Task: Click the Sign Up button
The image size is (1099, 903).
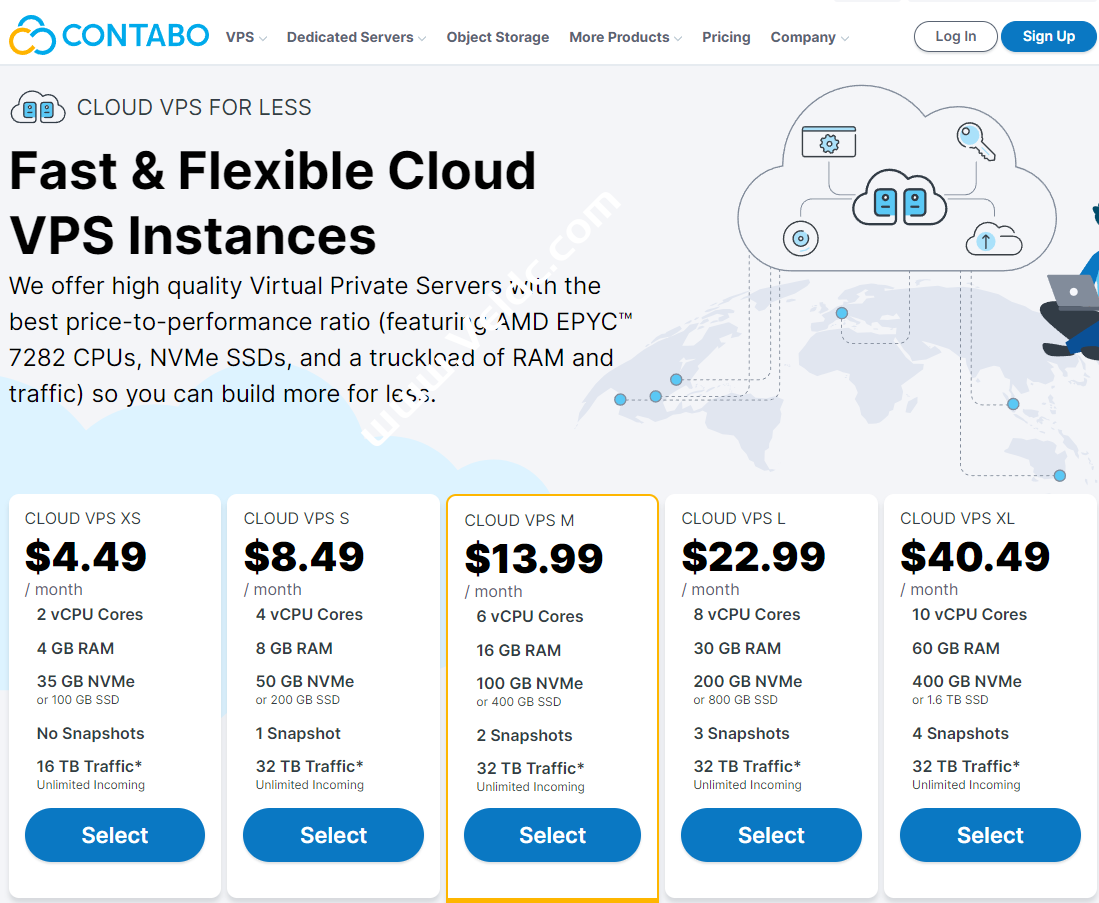Action: pos(1048,36)
